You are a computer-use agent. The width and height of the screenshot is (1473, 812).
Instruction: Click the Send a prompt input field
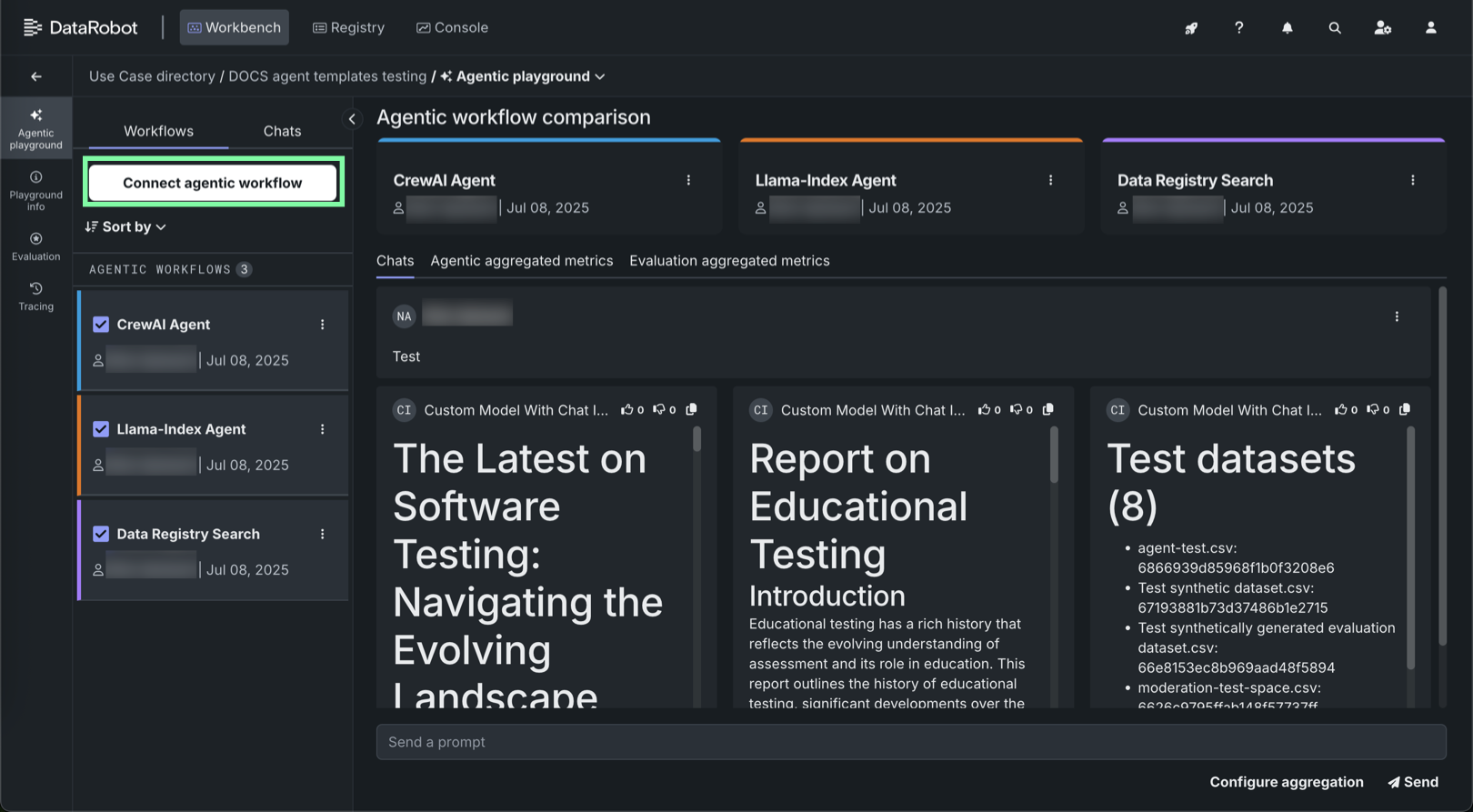tap(910, 742)
